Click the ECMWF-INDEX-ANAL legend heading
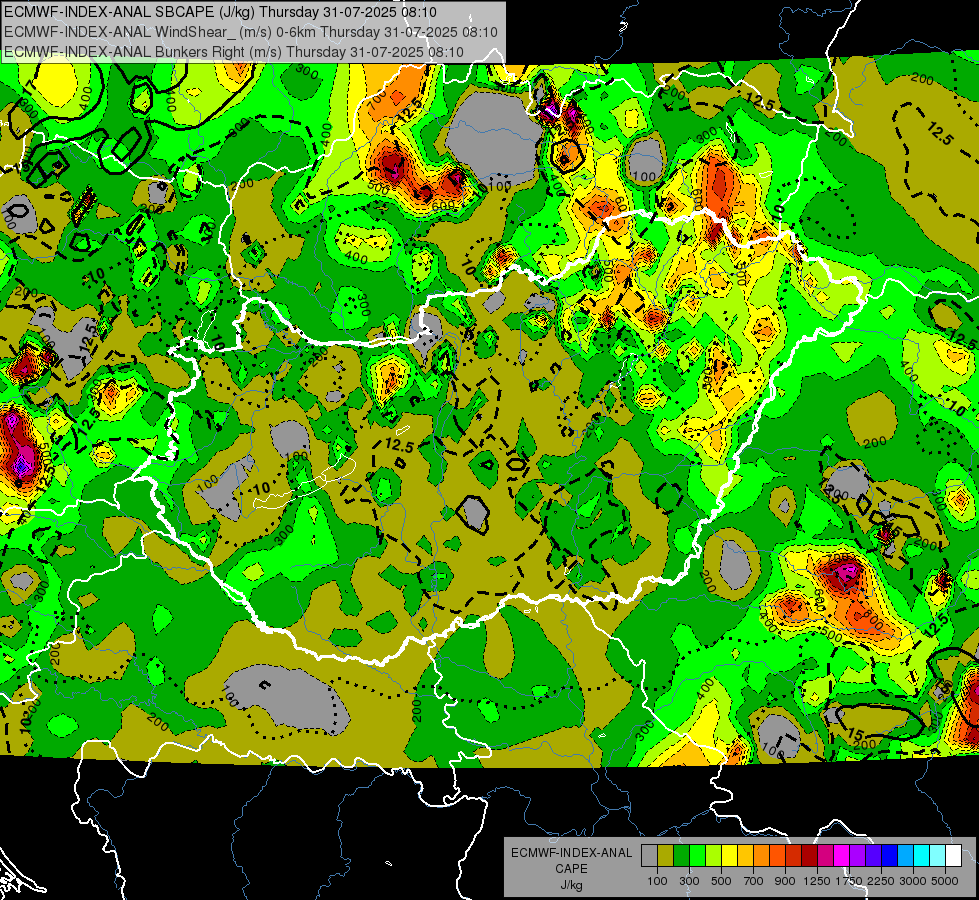The image size is (979, 900). [572, 853]
